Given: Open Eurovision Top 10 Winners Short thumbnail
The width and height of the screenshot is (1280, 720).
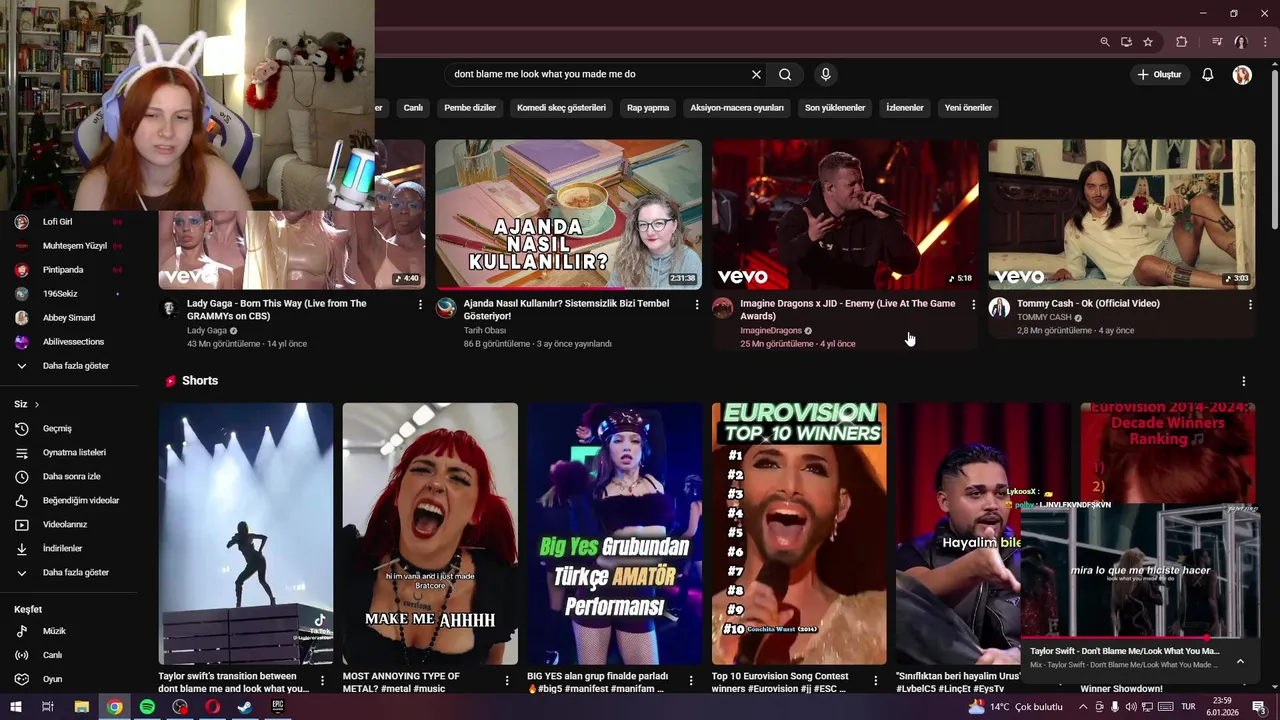Looking at the screenshot, I should tap(799, 534).
